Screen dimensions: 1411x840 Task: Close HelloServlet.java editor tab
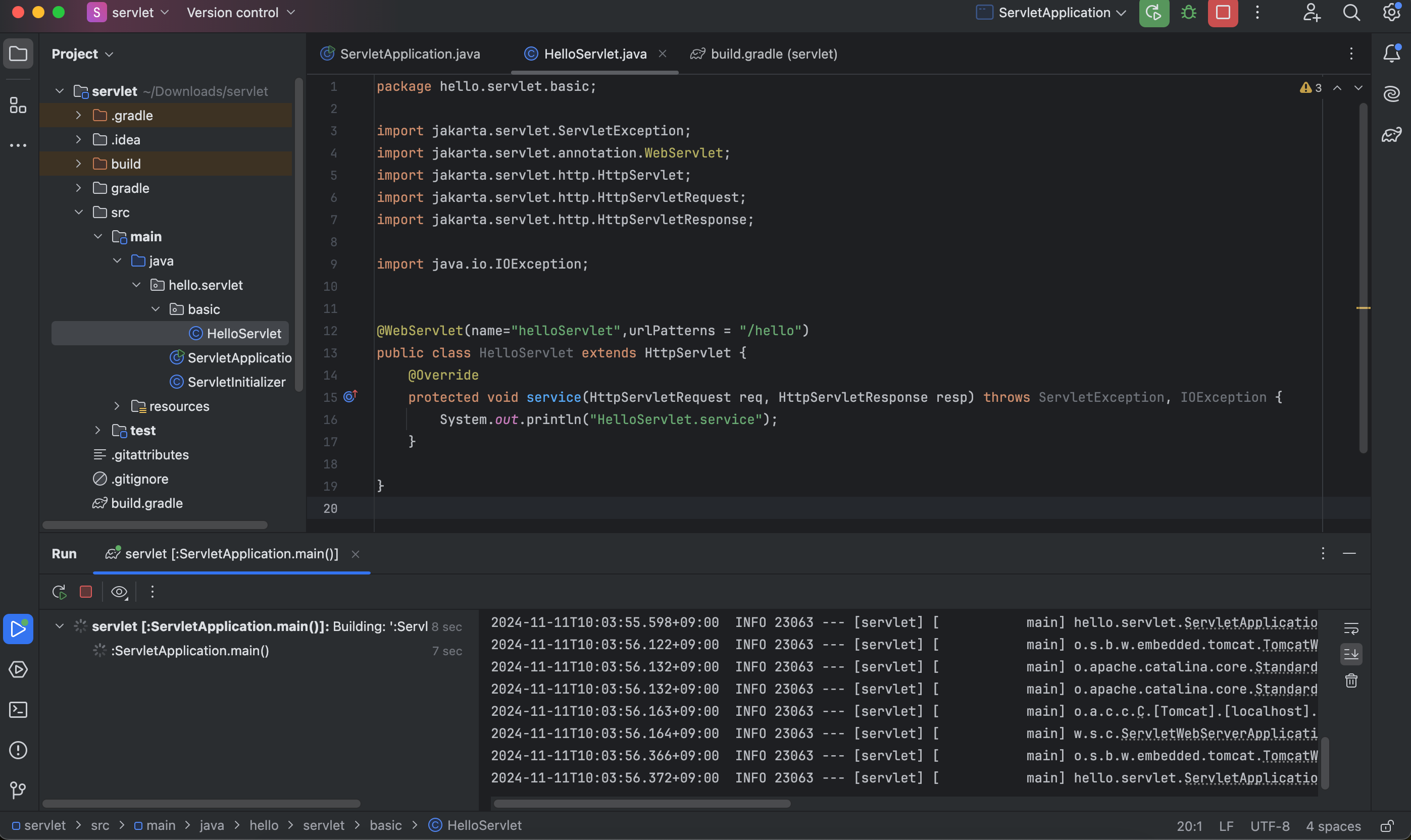coord(663,54)
